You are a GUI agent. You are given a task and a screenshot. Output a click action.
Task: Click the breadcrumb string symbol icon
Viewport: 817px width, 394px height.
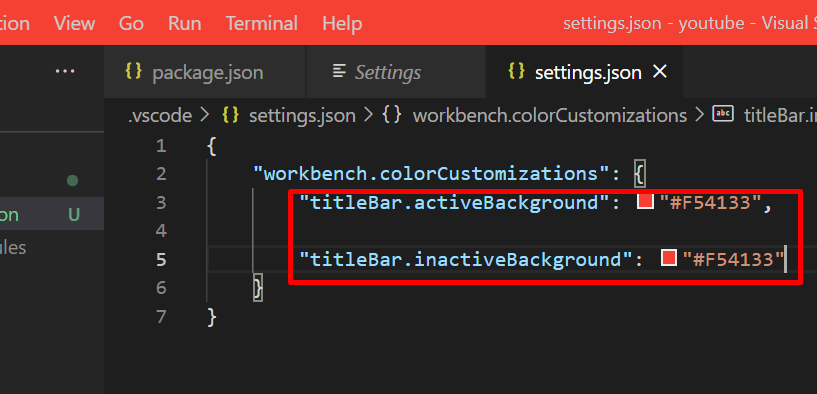pyautogui.click(x=723, y=114)
